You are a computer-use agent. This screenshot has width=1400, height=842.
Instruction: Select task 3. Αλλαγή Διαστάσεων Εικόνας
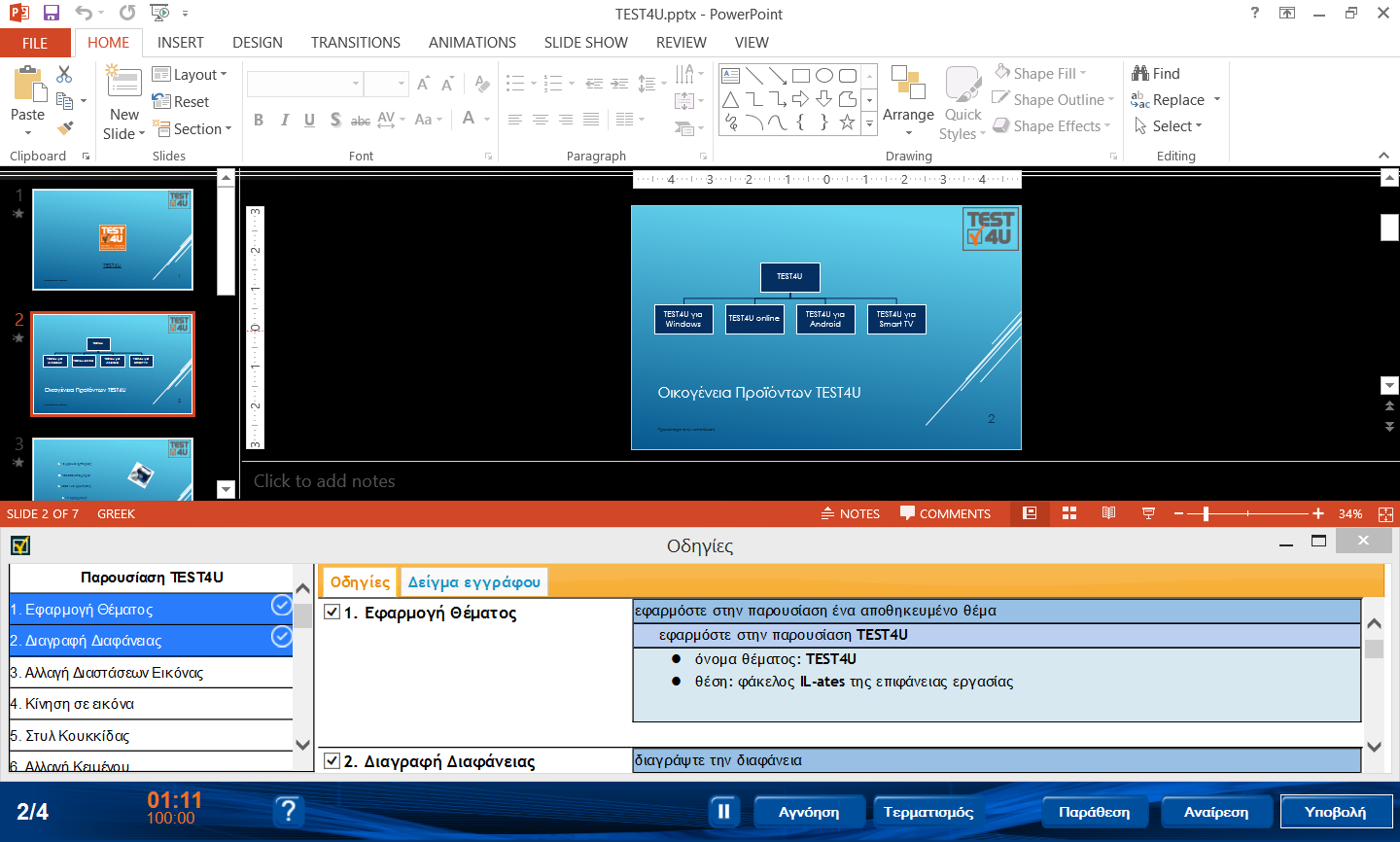pyautogui.click(x=151, y=672)
